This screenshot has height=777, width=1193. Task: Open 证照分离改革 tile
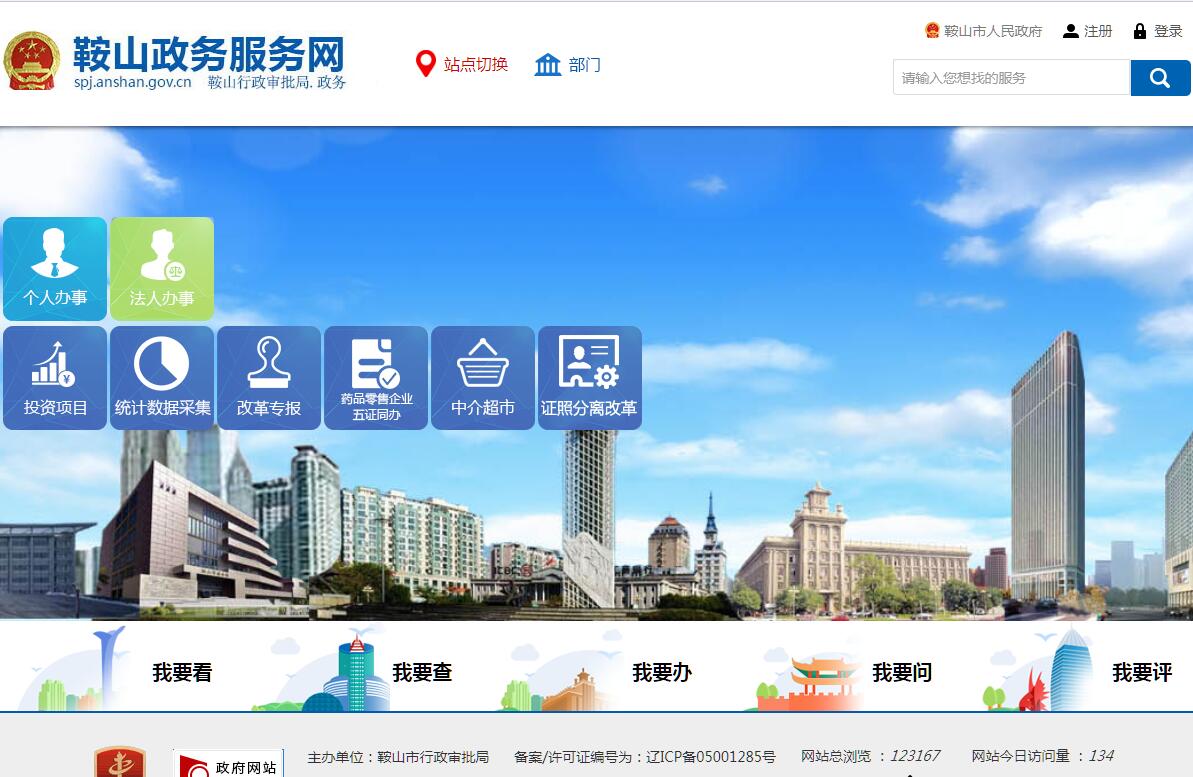[590, 378]
